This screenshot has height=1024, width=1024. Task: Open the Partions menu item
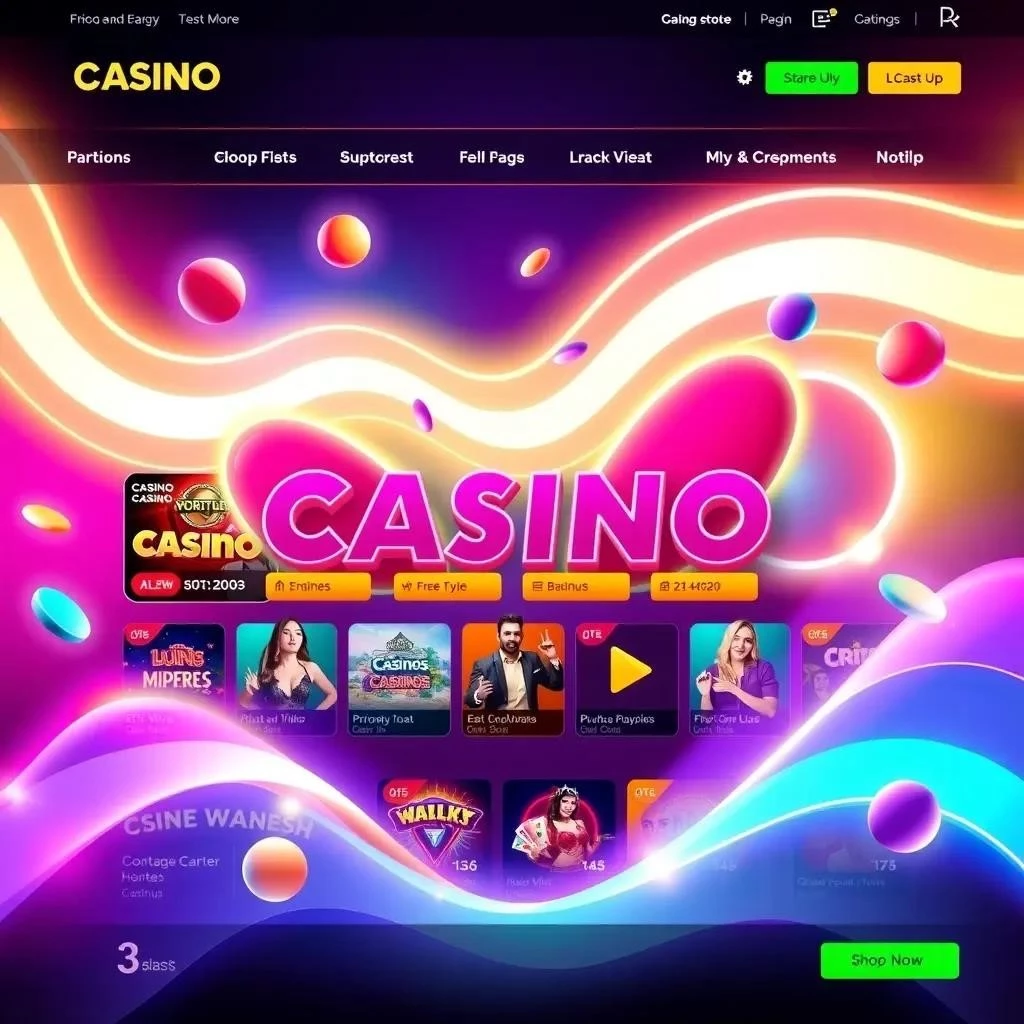point(99,157)
